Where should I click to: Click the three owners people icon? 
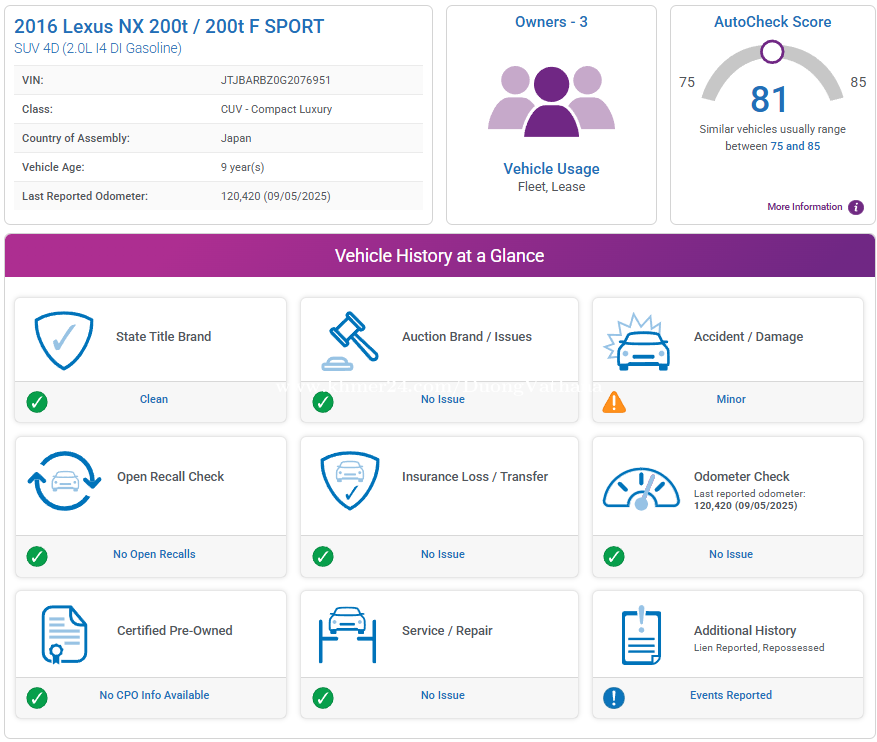pos(551,100)
